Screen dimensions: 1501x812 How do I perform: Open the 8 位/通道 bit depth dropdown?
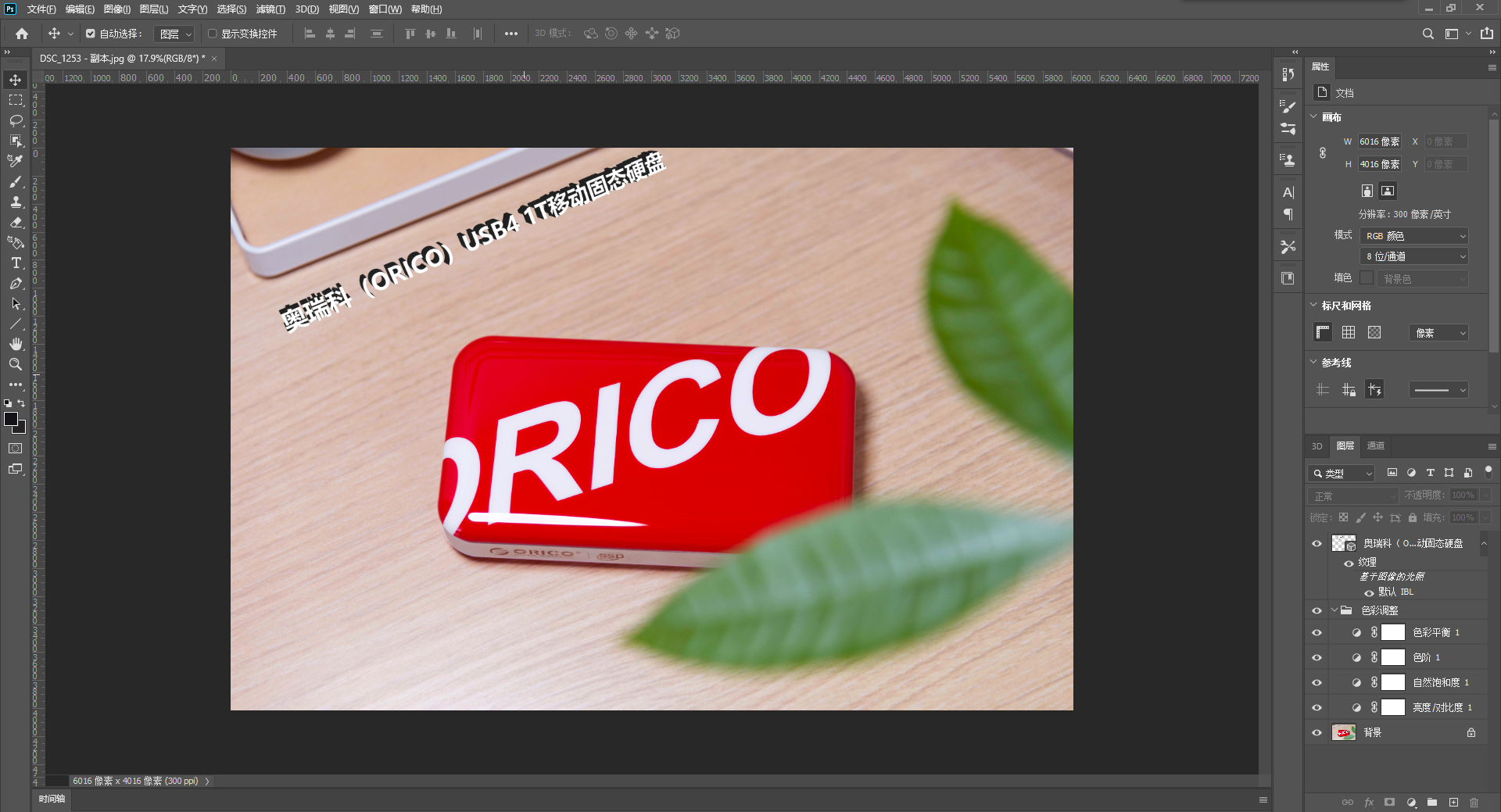coord(1415,256)
